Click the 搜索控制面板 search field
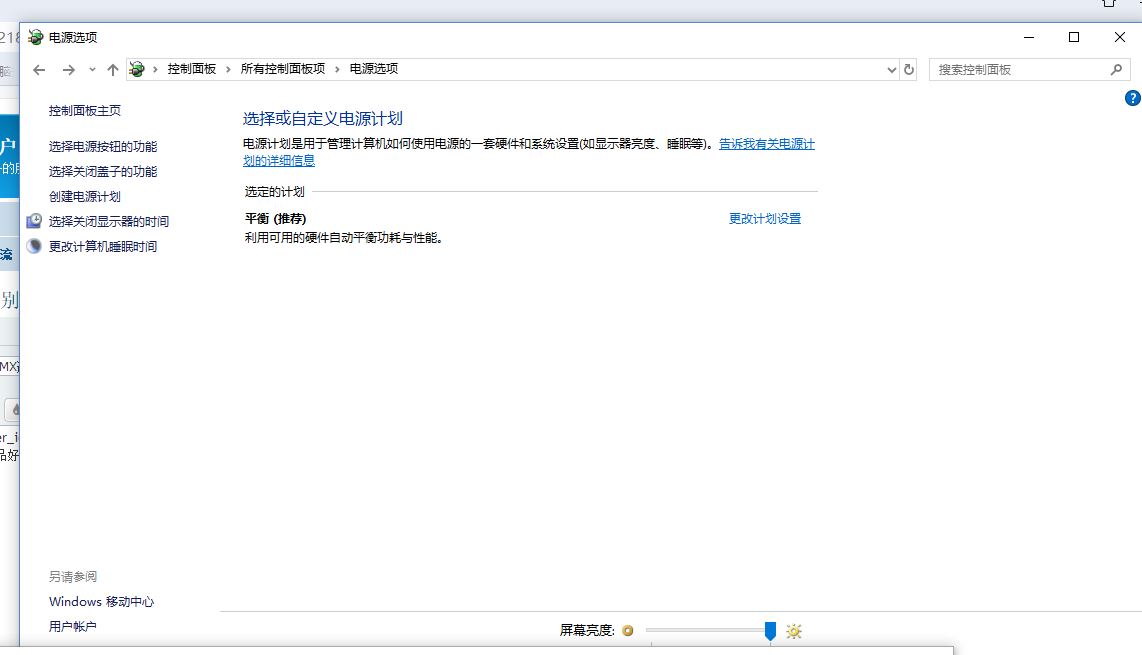Viewport: 1142px width, 655px height. 1020,69
